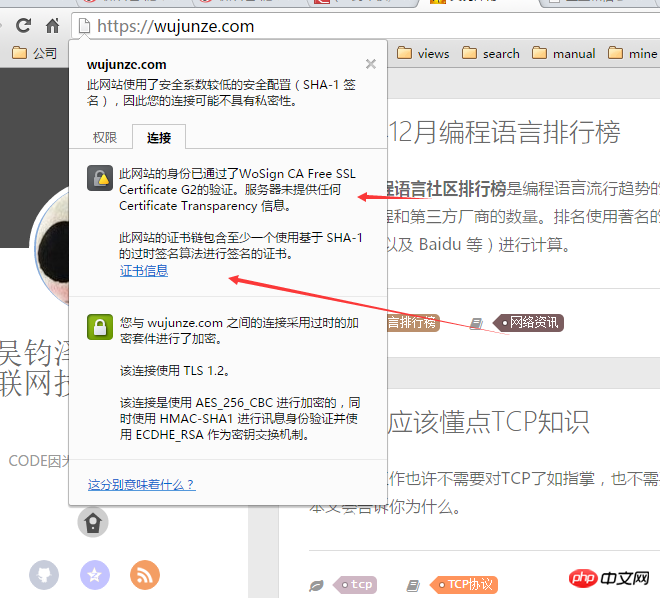Open the orange RSS feed icon
The height and width of the screenshot is (598, 660).
pos(145,575)
